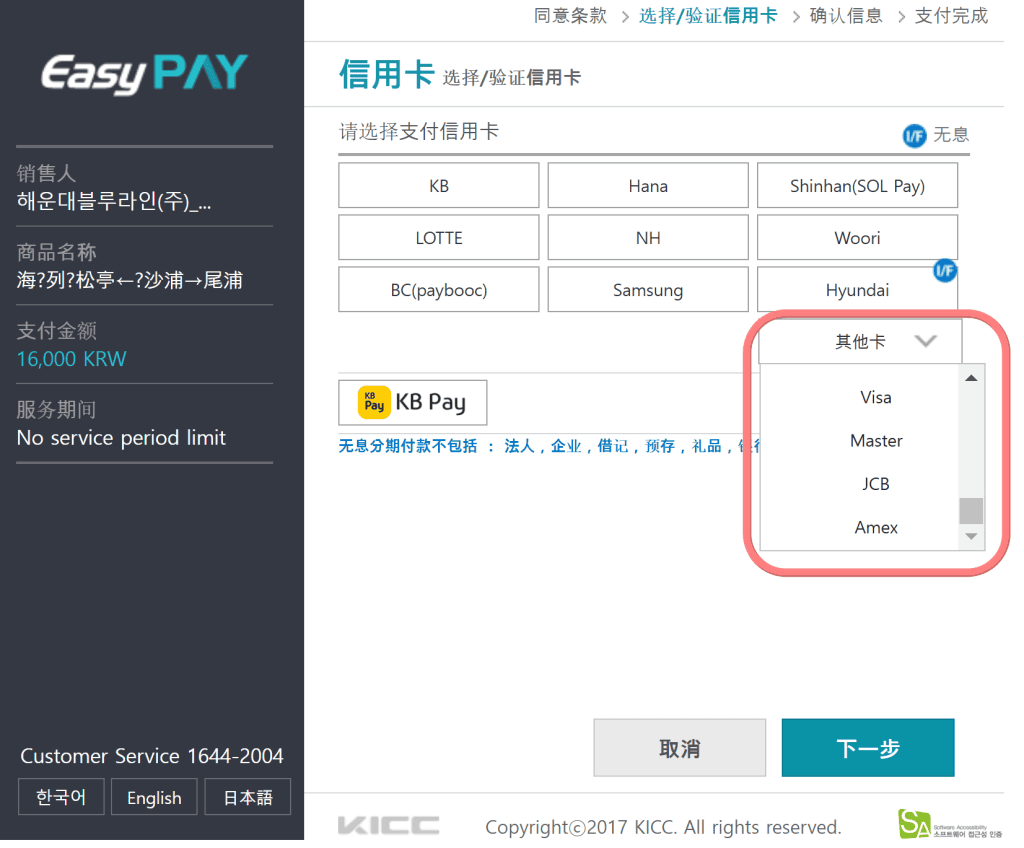Click the I/F badge on Hyundai

944,270
